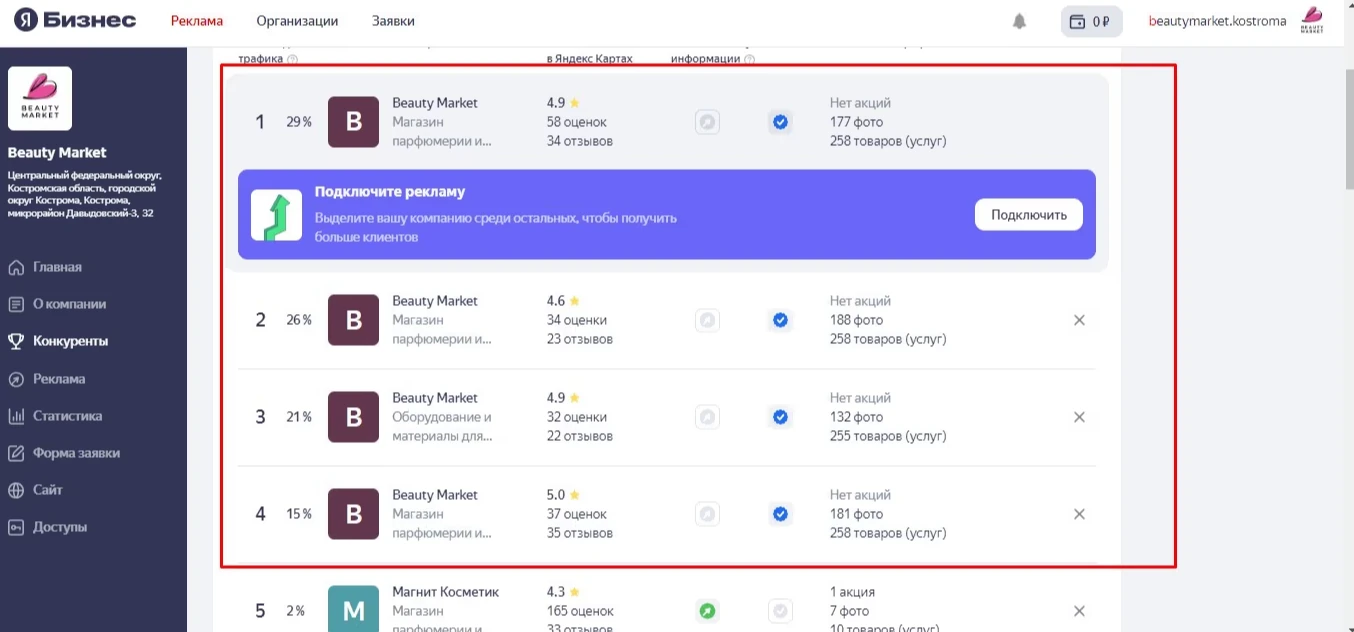Open Beauty Market name in row 2

[x=435, y=301]
